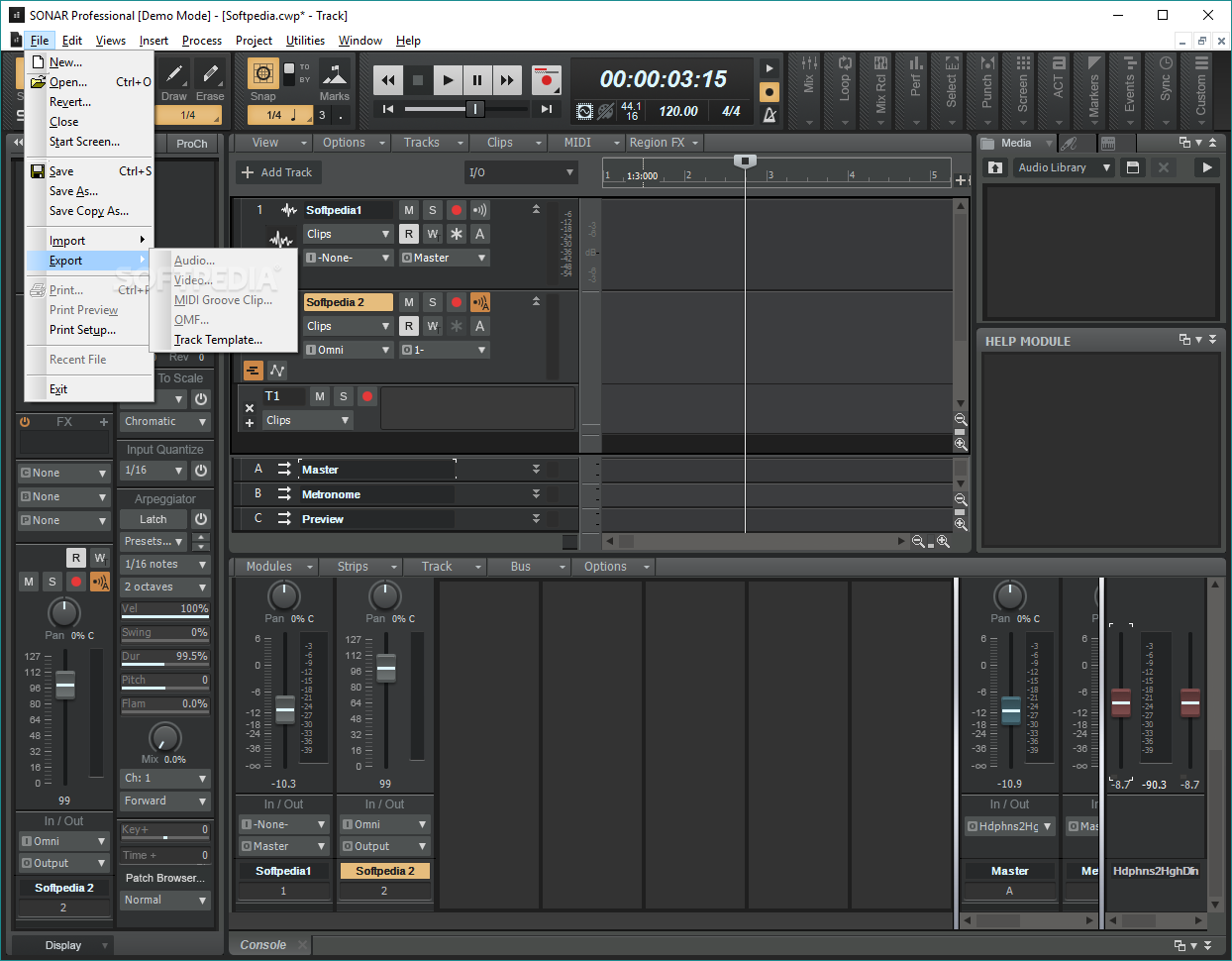
Task: Pause the transport
Action: pos(477,80)
